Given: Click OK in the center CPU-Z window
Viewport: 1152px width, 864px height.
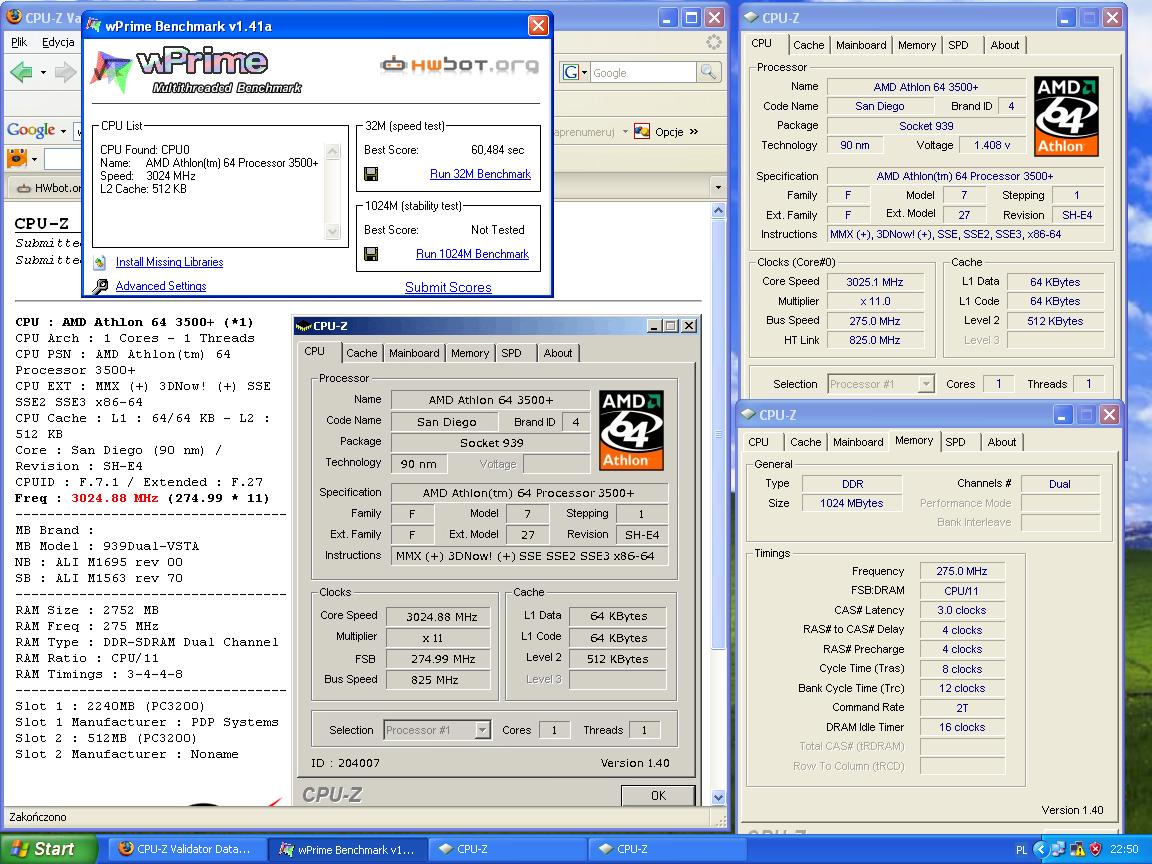Looking at the screenshot, I should pyautogui.click(x=658, y=795).
